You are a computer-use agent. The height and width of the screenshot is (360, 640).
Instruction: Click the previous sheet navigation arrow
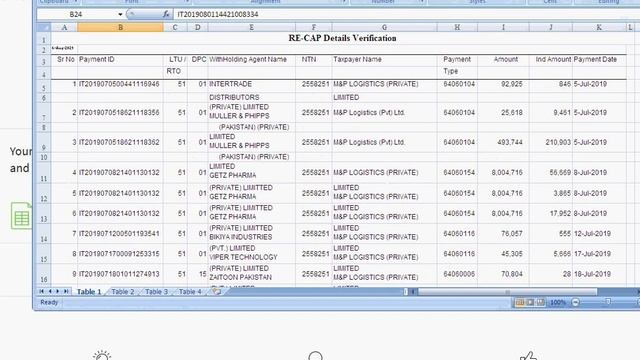pyautogui.click(x=50, y=291)
